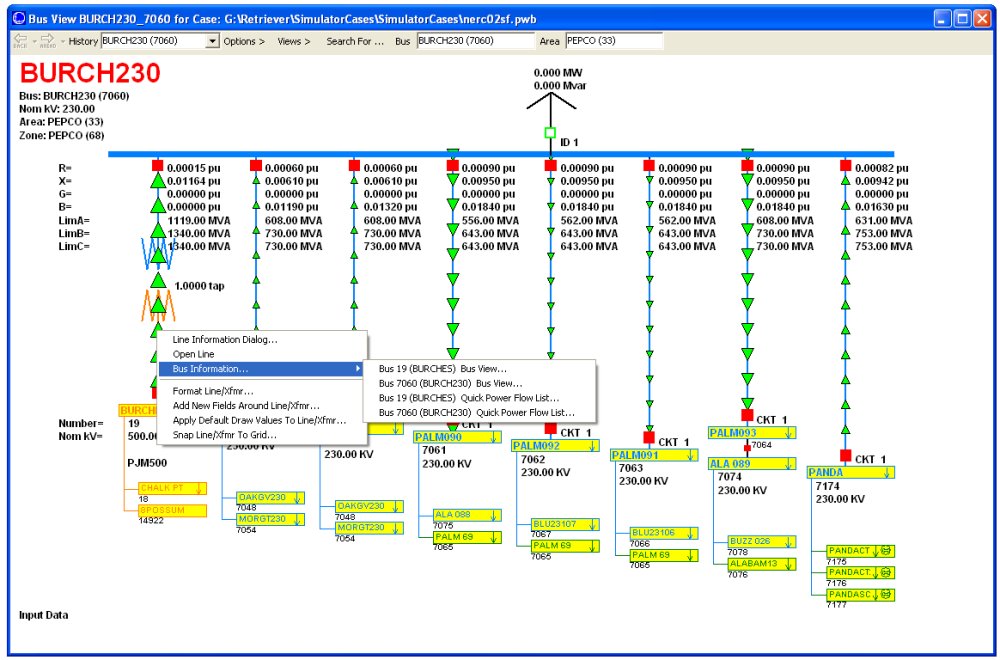Choose Open Line from context menu
1000x660 pixels.
pos(193,354)
